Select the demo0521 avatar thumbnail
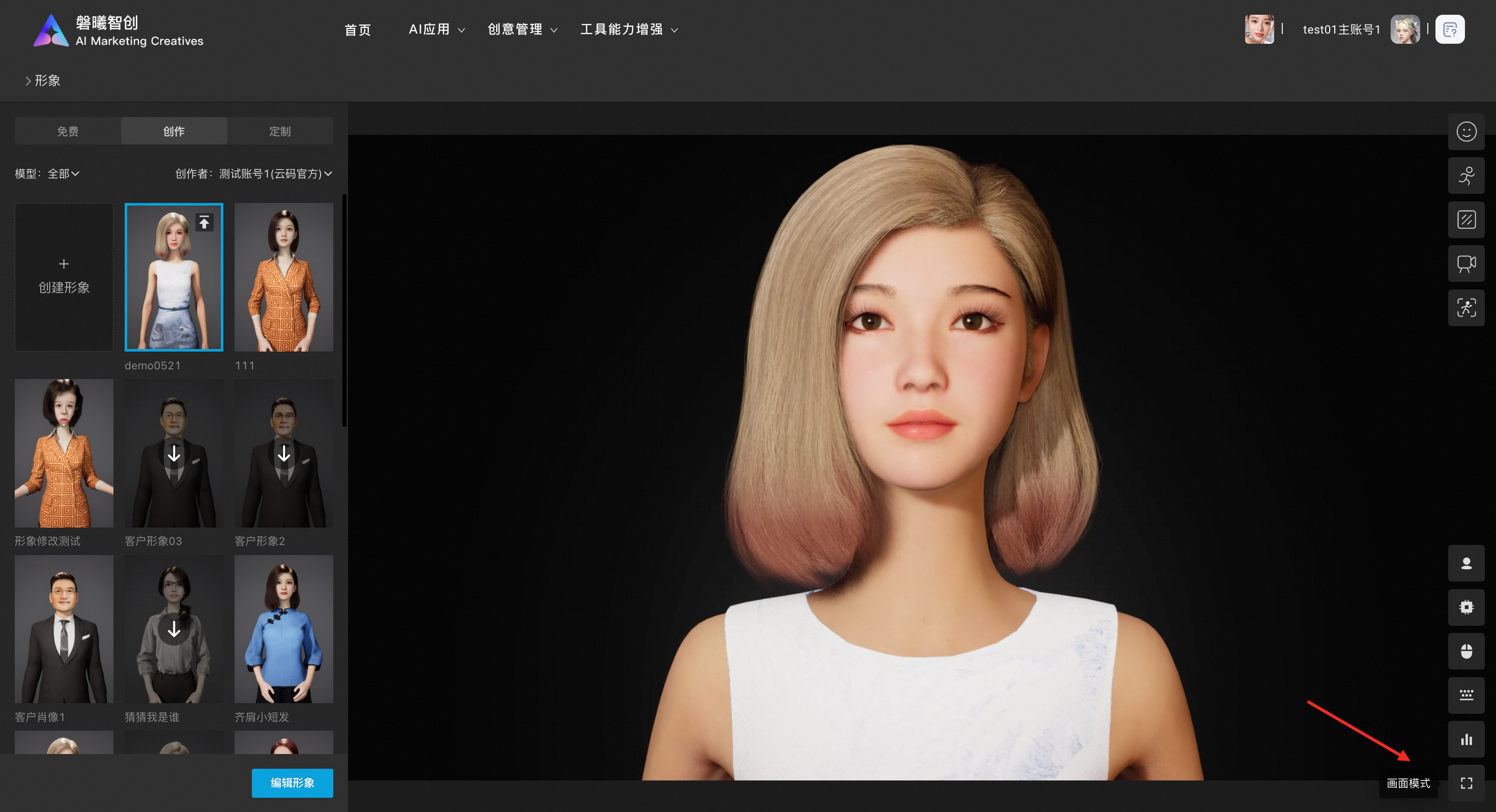Image resolution: width=1496 pixels, height=812 pixels. pos(174,277)
